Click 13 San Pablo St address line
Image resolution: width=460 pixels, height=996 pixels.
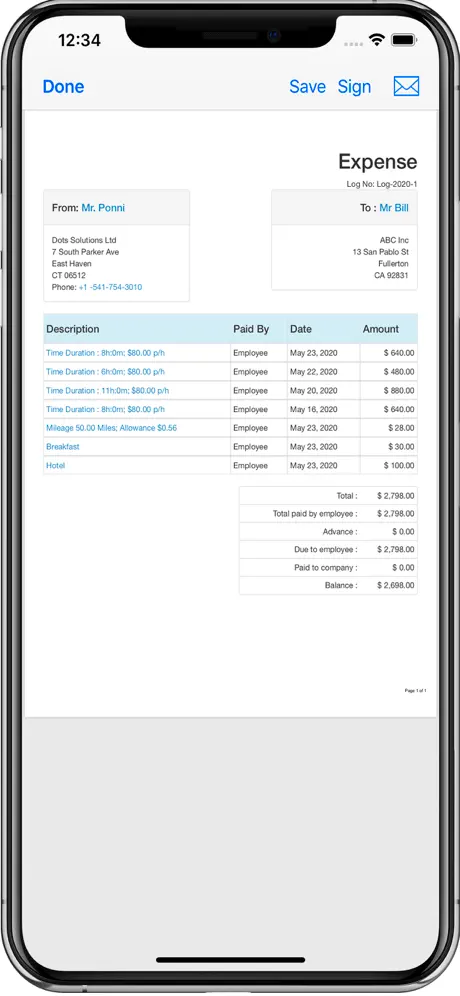point(381,252)
